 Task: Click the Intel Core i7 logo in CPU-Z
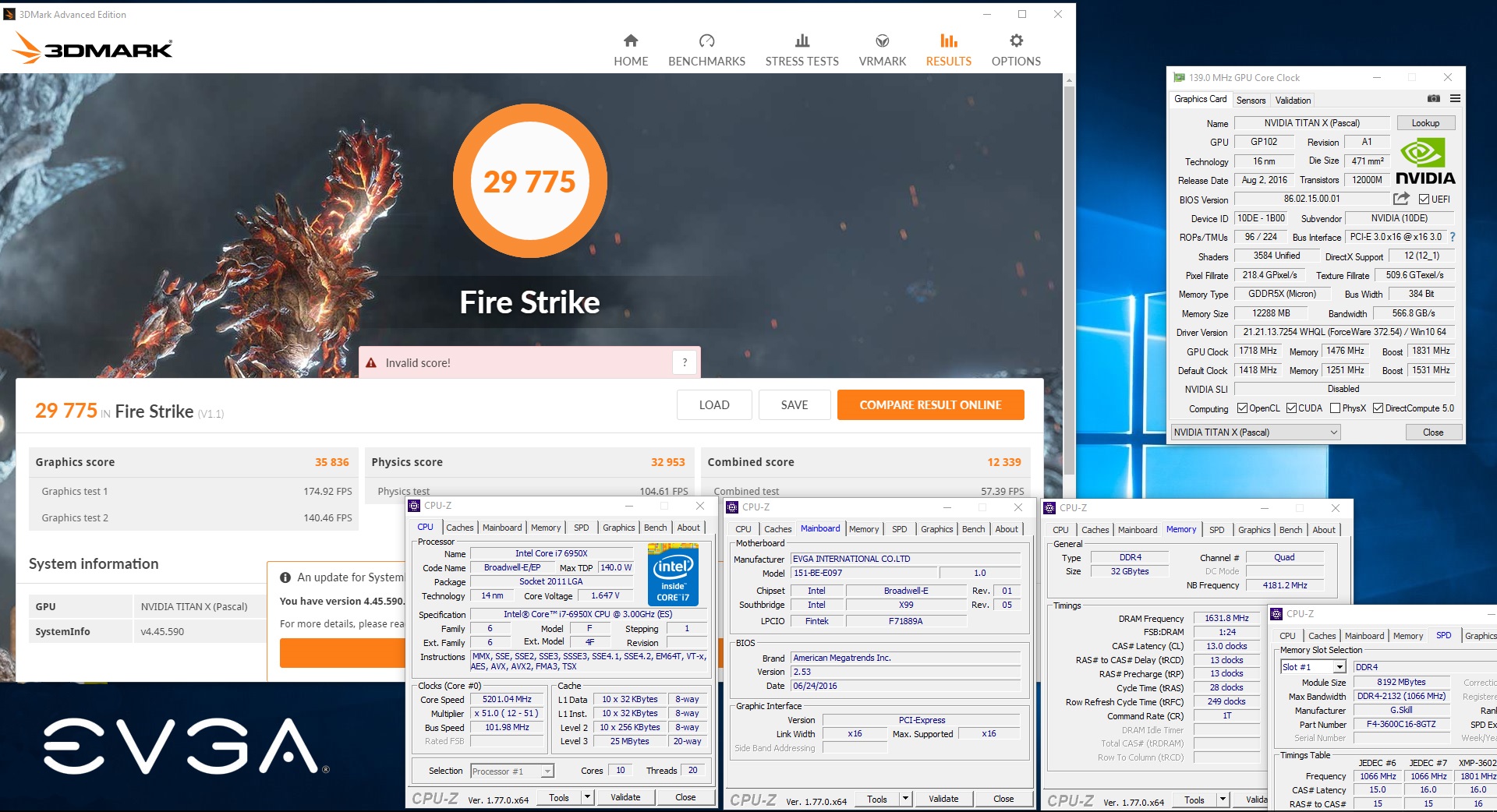click(673, 574)
